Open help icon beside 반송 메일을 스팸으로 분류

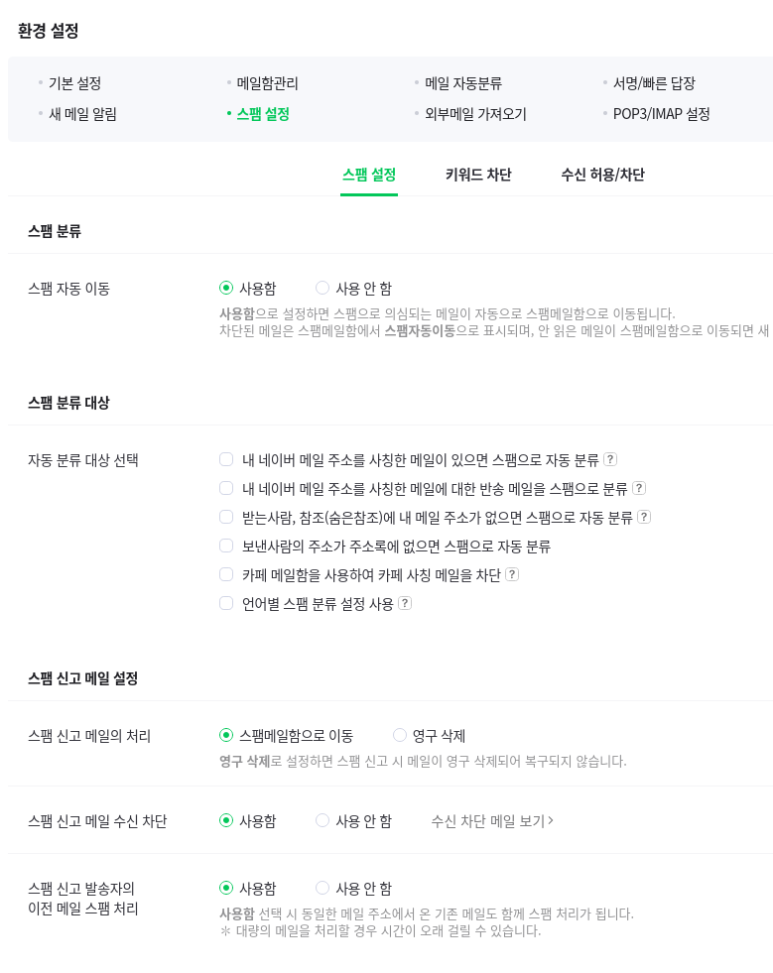639,488
